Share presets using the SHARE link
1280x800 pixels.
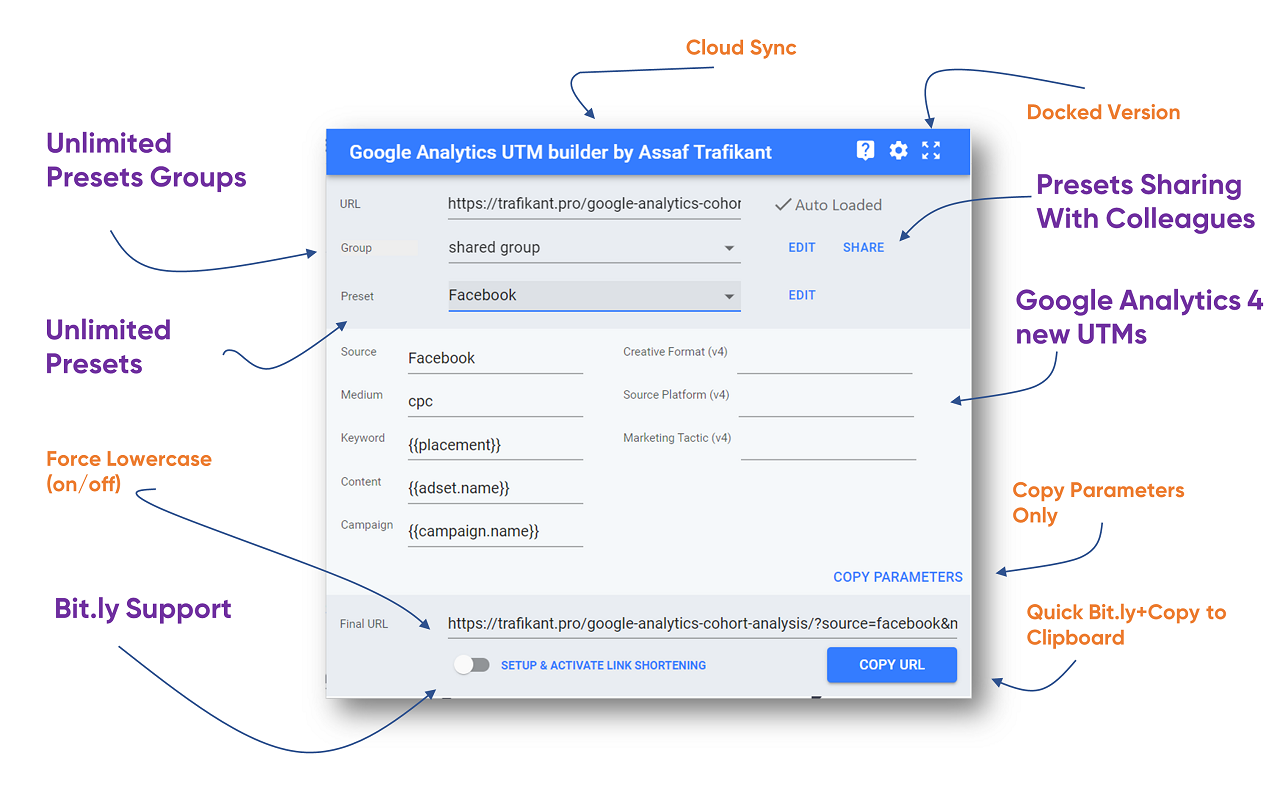click(862, 247)
